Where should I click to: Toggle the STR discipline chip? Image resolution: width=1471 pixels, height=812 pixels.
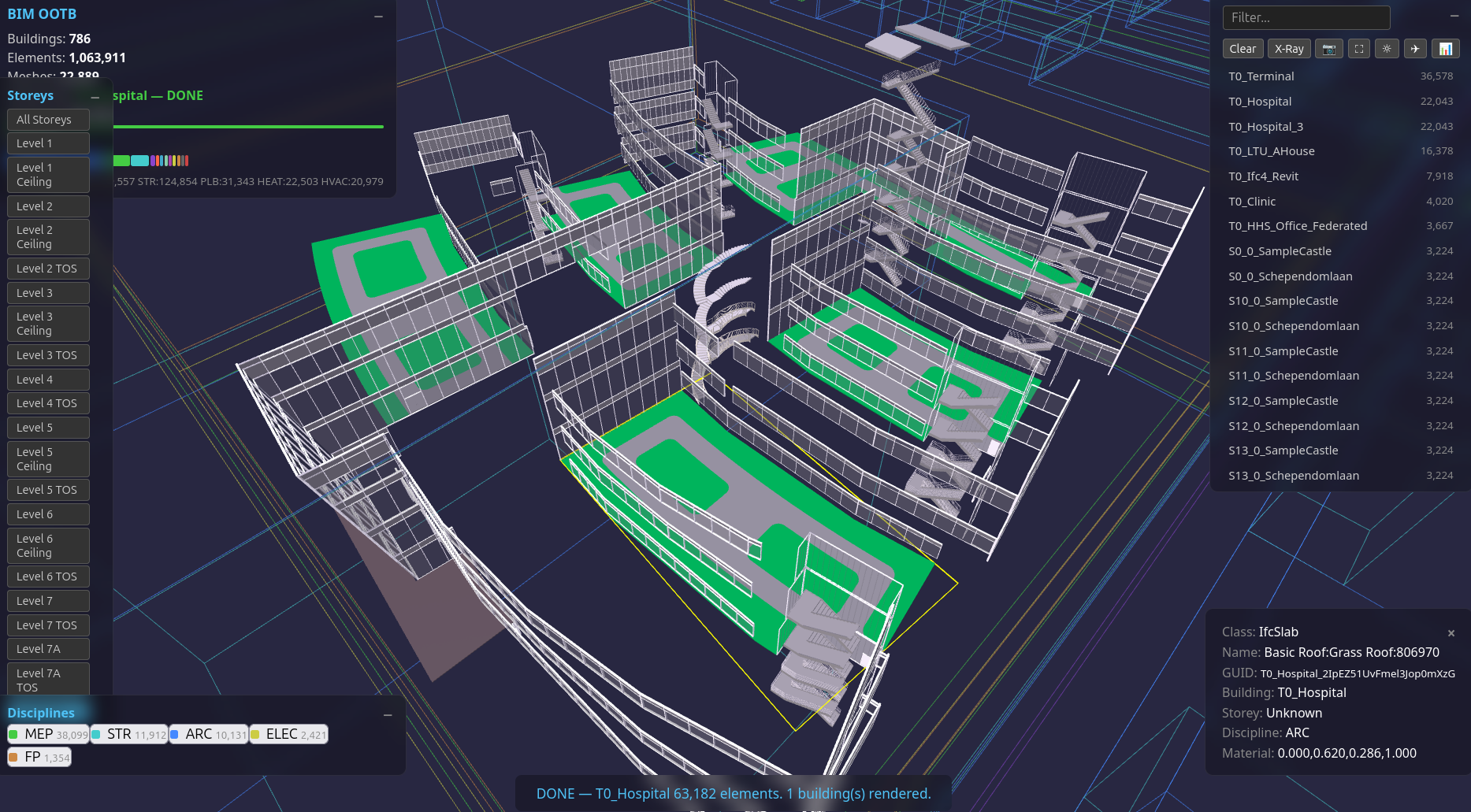128,733
